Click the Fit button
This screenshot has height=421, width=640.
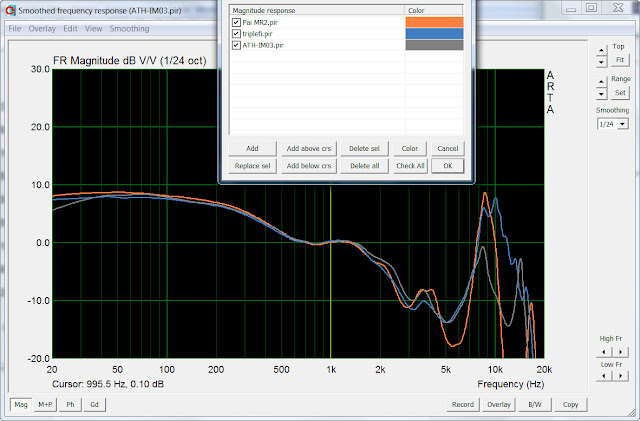[620, 60]
